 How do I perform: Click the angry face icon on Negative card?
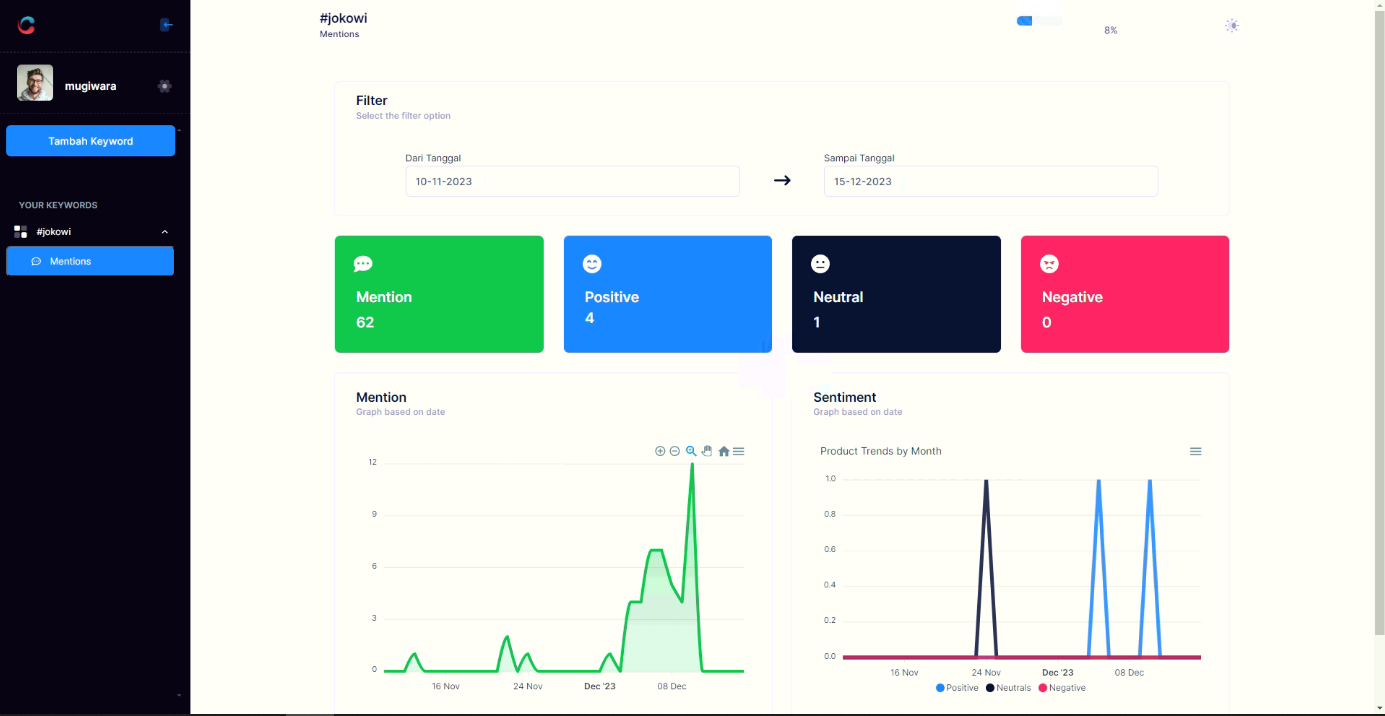[x=1049, y=264]
